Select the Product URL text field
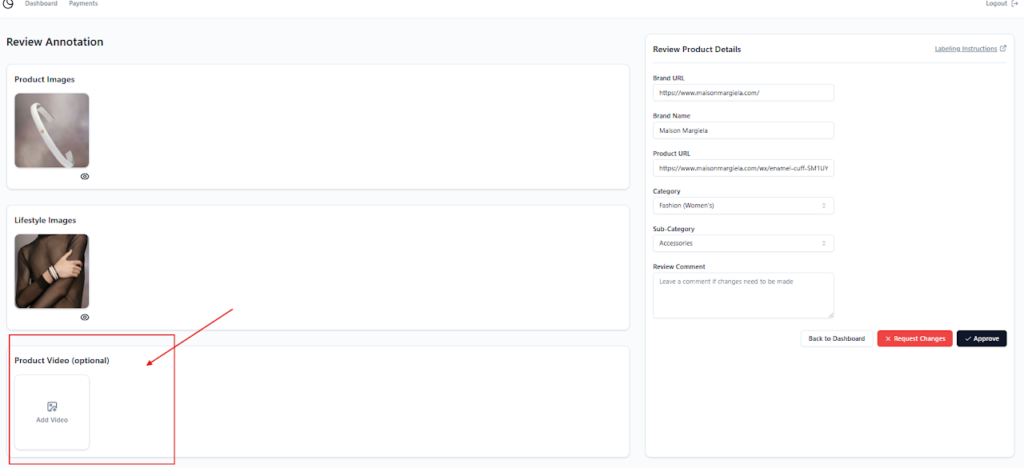 coord(743,169)
